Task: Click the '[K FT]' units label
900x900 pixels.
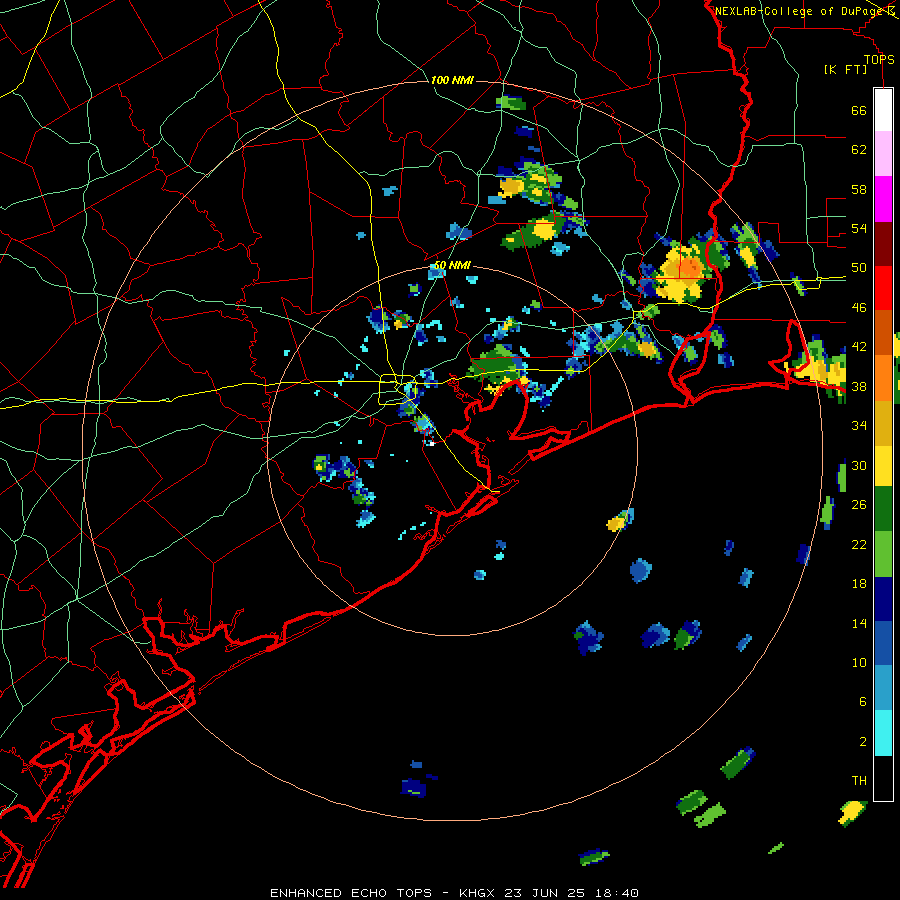Action: [846, 70]
